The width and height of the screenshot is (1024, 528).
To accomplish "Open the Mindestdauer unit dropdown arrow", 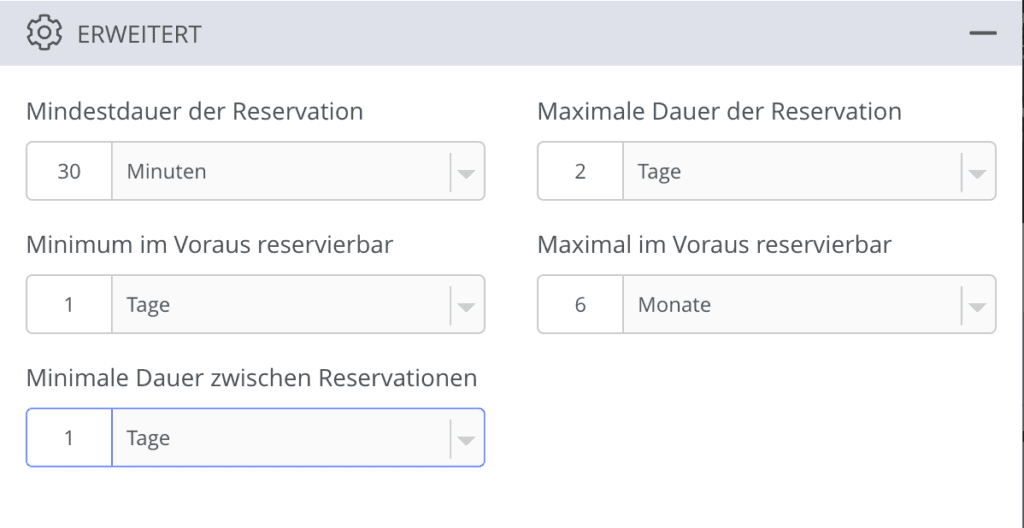I will [466, 173].
